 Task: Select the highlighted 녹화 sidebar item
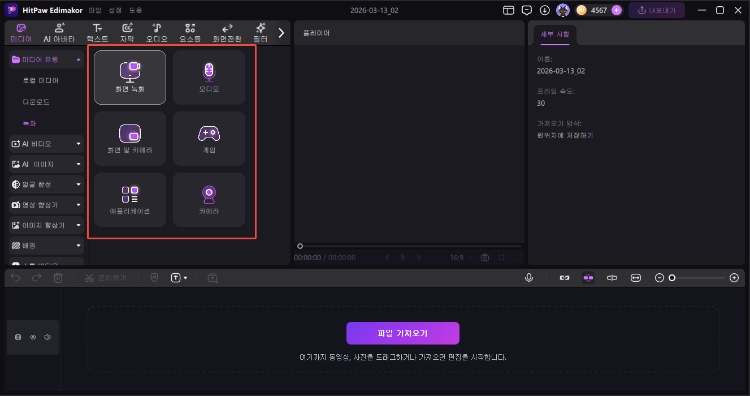(x=29, y=123)
